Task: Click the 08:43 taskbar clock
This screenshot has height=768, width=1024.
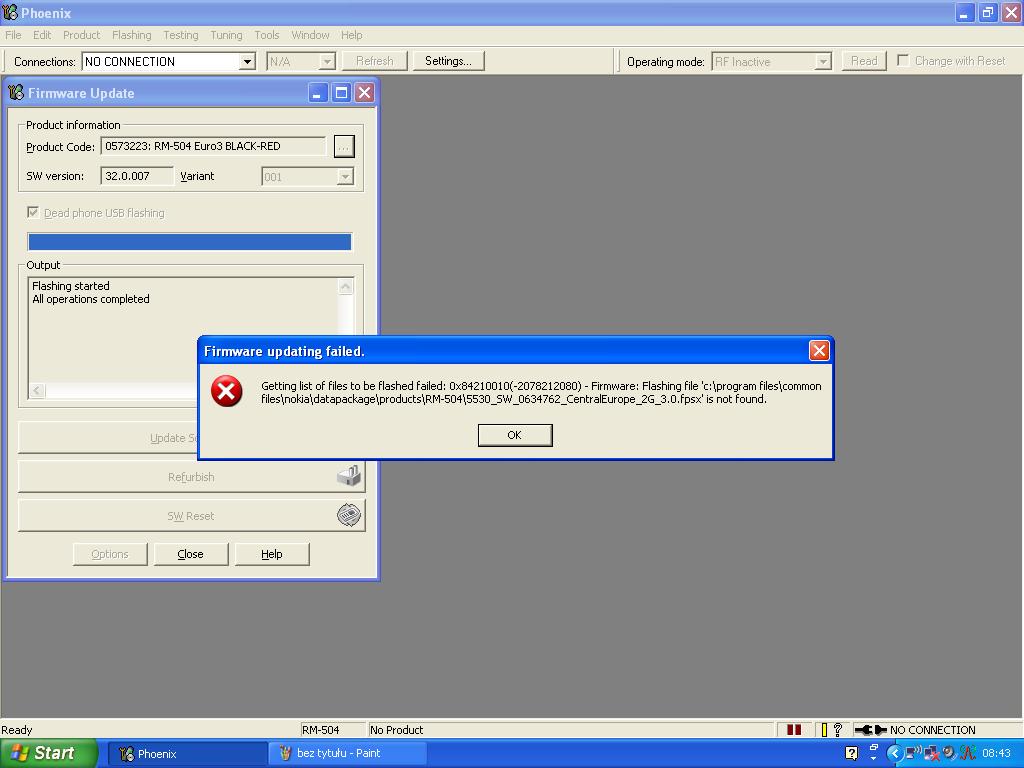Action: click(x=996, y=753)
